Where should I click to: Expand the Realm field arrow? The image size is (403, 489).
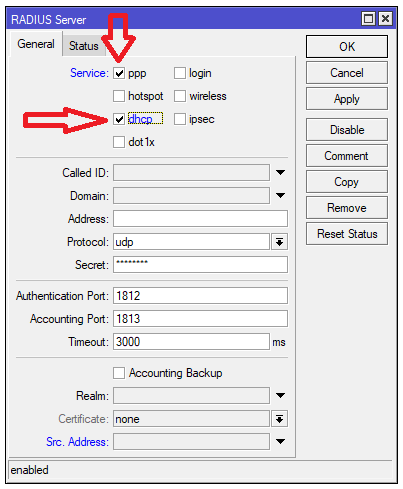(280, 395)
